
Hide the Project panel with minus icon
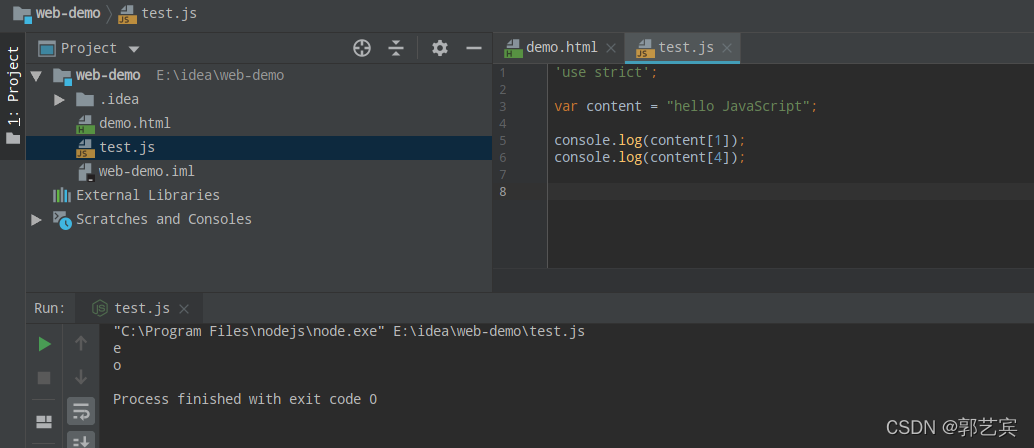tap(473, 48)
